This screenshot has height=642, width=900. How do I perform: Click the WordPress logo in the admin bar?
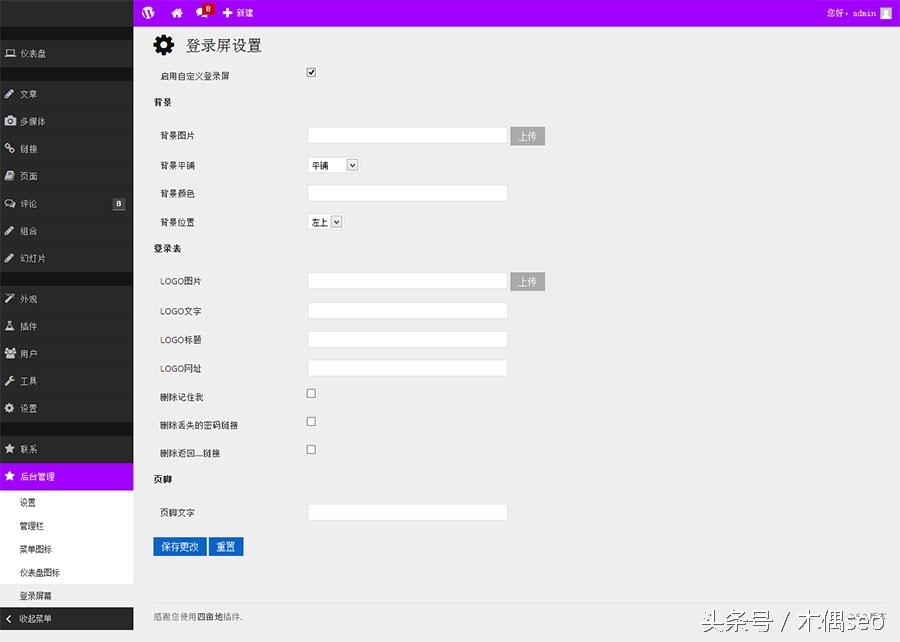point(148,13)
